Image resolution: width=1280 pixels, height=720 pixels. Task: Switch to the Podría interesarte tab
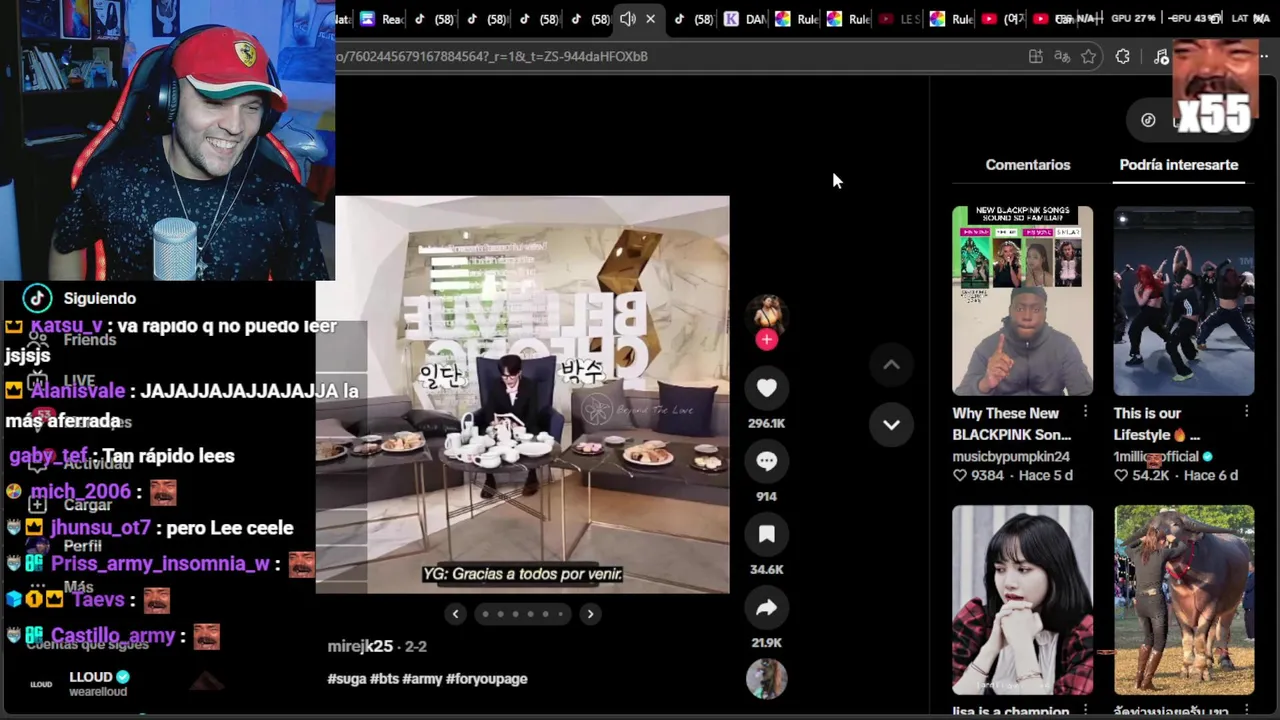click(x=1179, y=165)
